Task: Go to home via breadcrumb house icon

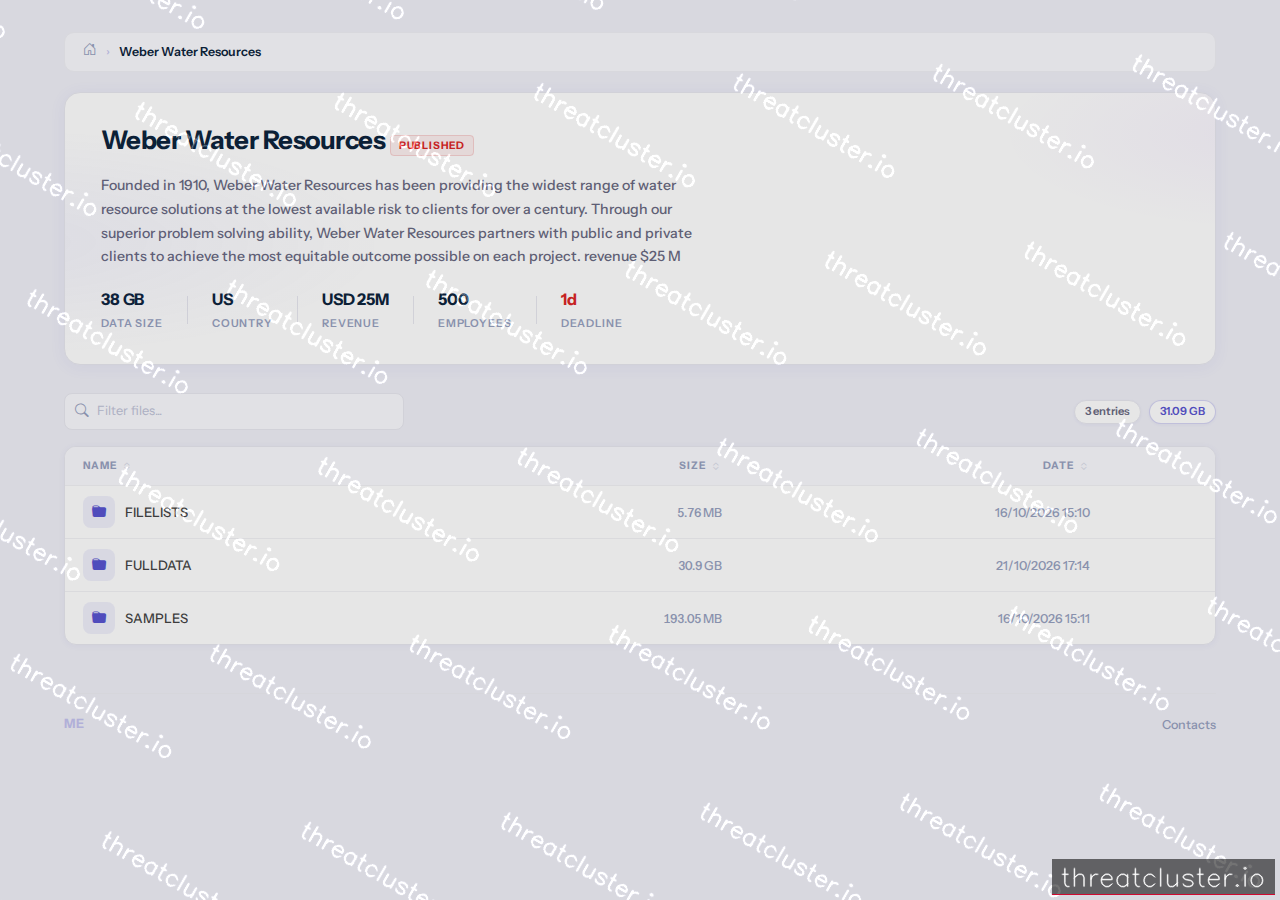Action: [x=90, y=51]
